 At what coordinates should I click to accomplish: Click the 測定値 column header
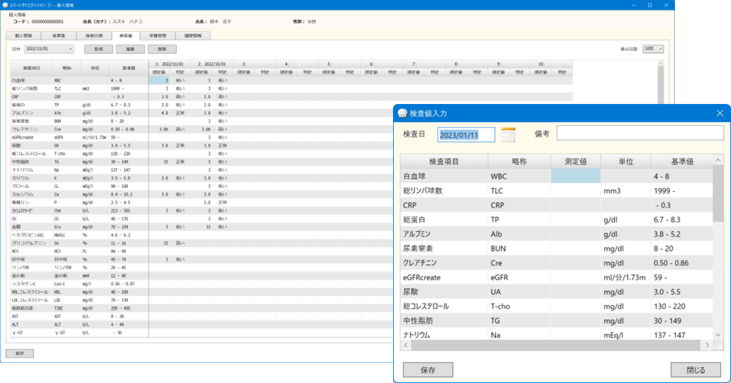coord(575,161)
